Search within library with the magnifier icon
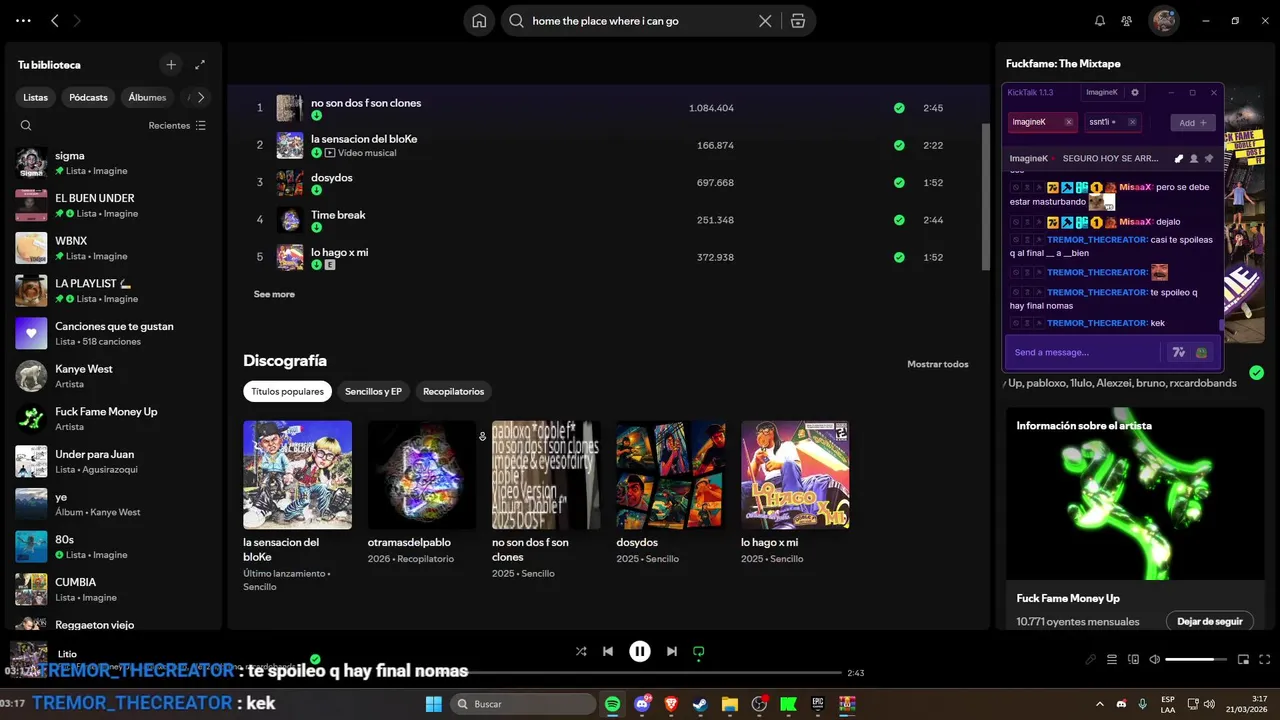This screenshot has width=1280, height=720. click(x=26, y=125)
